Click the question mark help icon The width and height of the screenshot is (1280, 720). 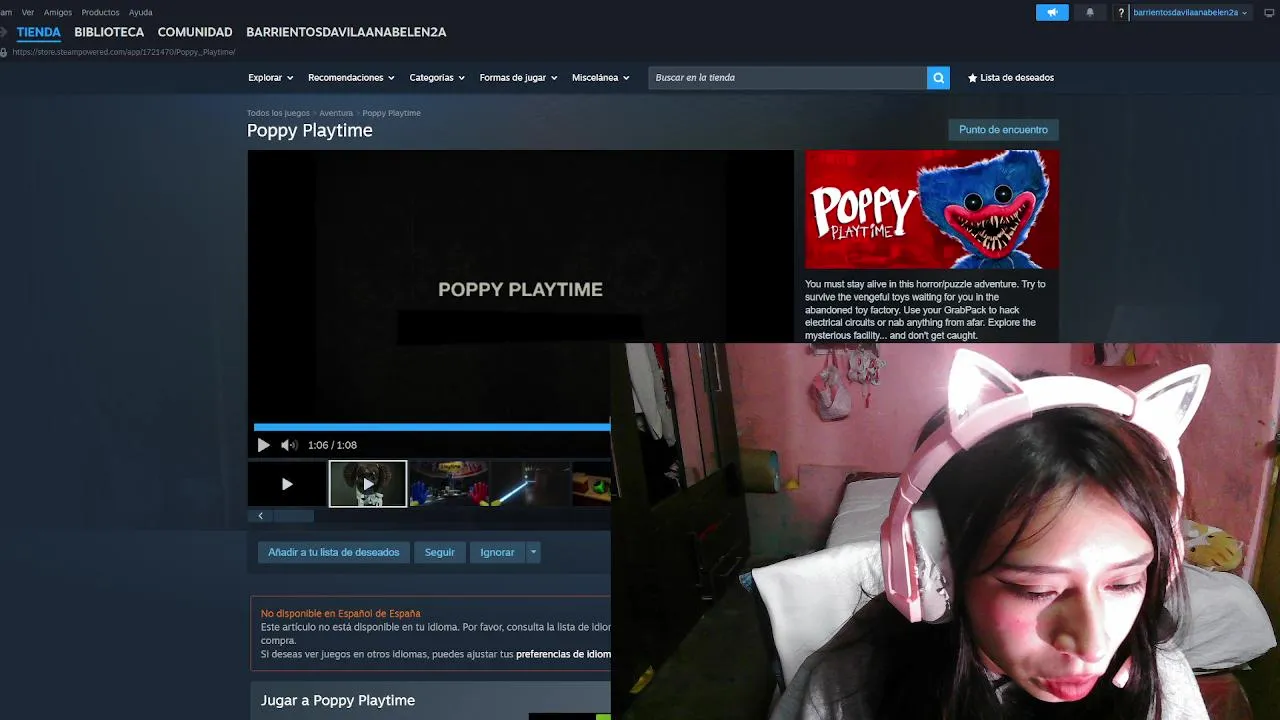tap(1121, 12)
